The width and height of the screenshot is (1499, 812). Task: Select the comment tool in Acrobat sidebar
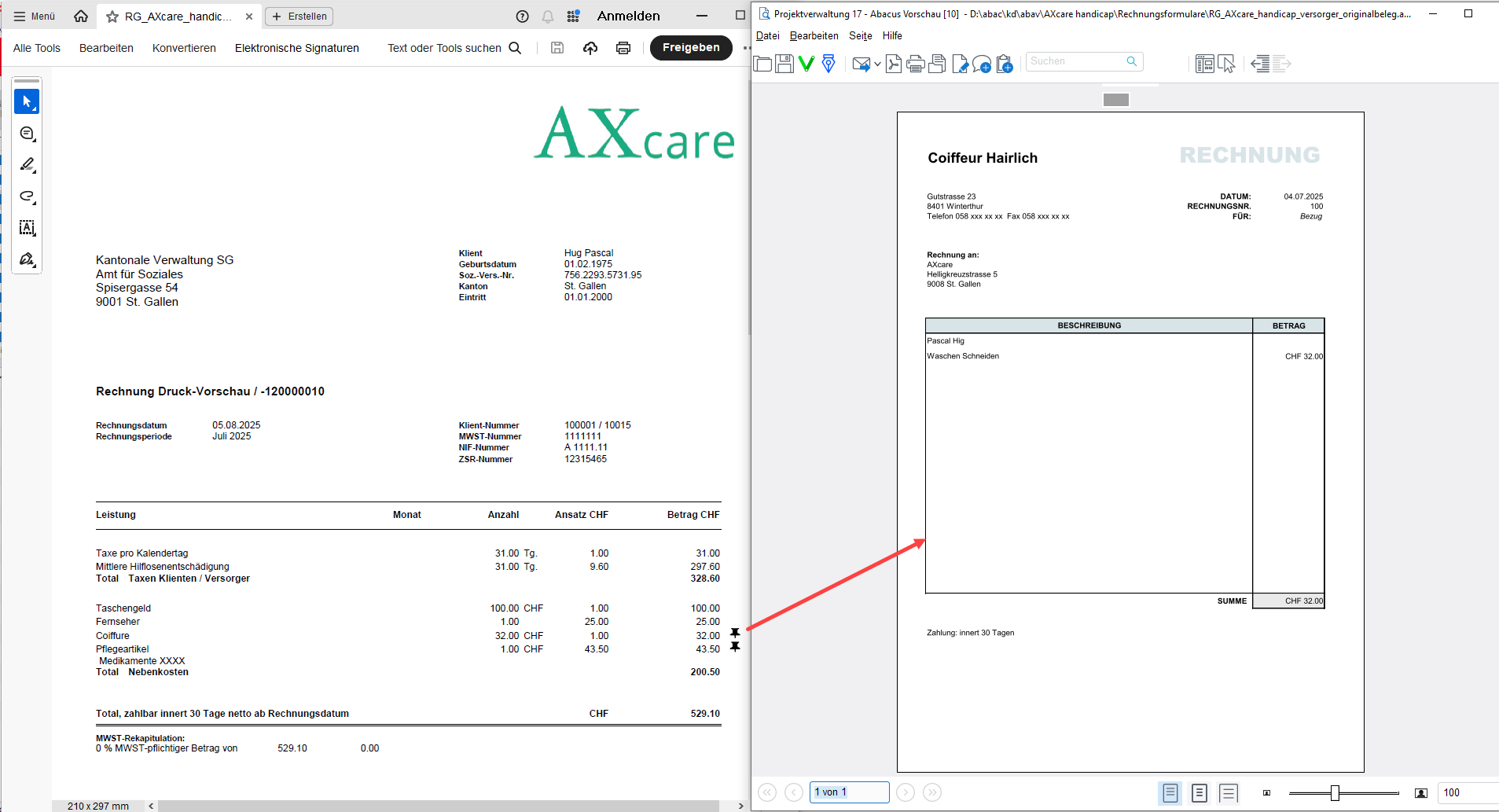point(27,134)
